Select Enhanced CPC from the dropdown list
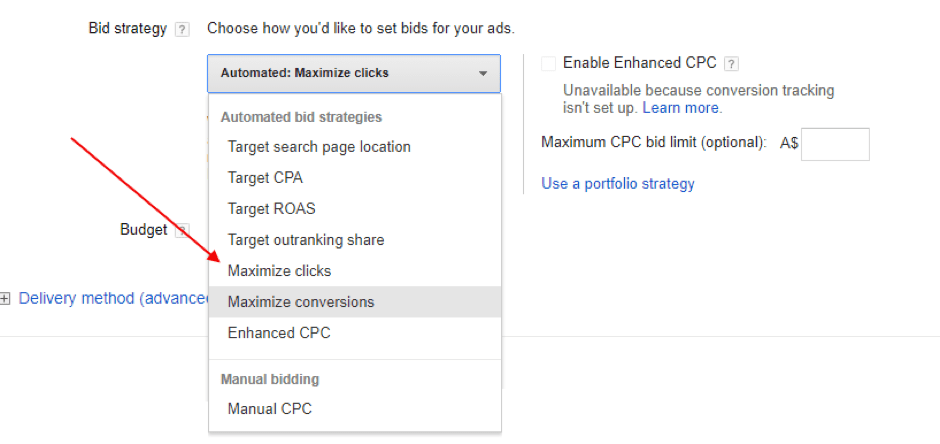Image resolution: width=940 pixels, height=444 pixels. (x=278, y=333)
